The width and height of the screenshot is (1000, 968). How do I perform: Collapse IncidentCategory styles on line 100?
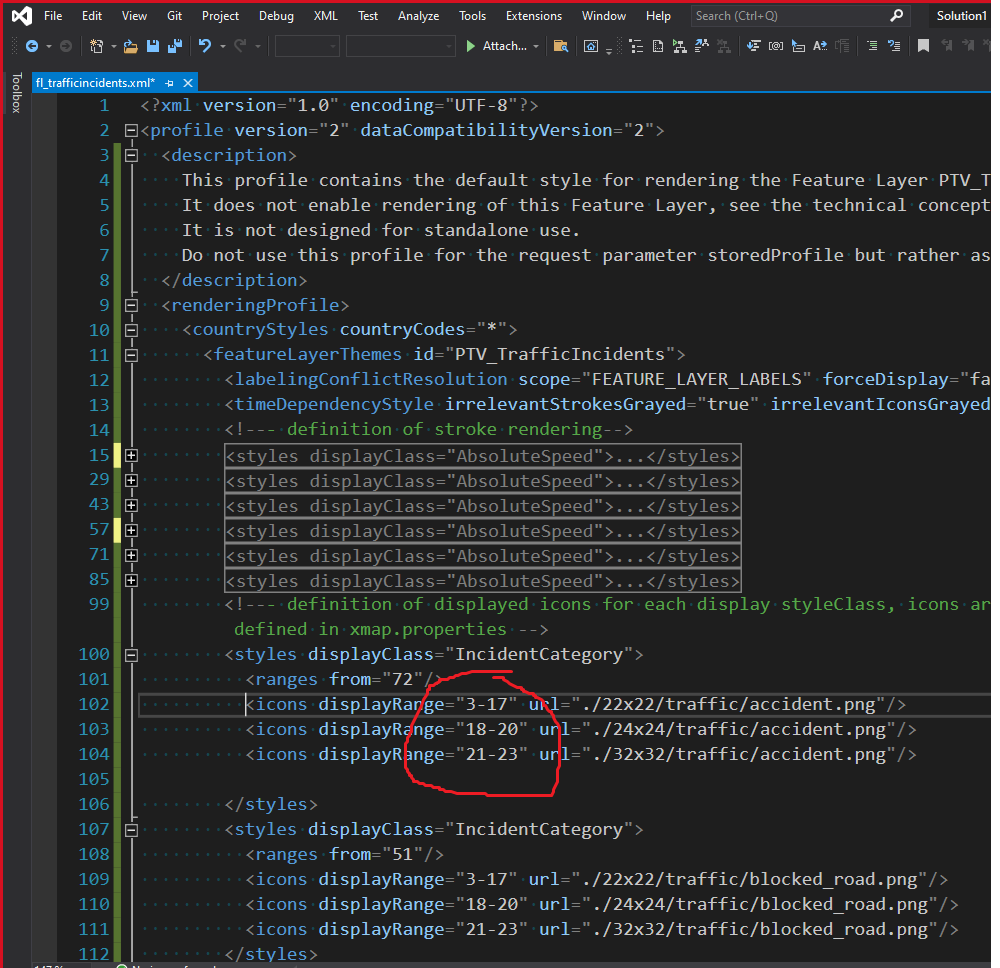coord(130,655)
